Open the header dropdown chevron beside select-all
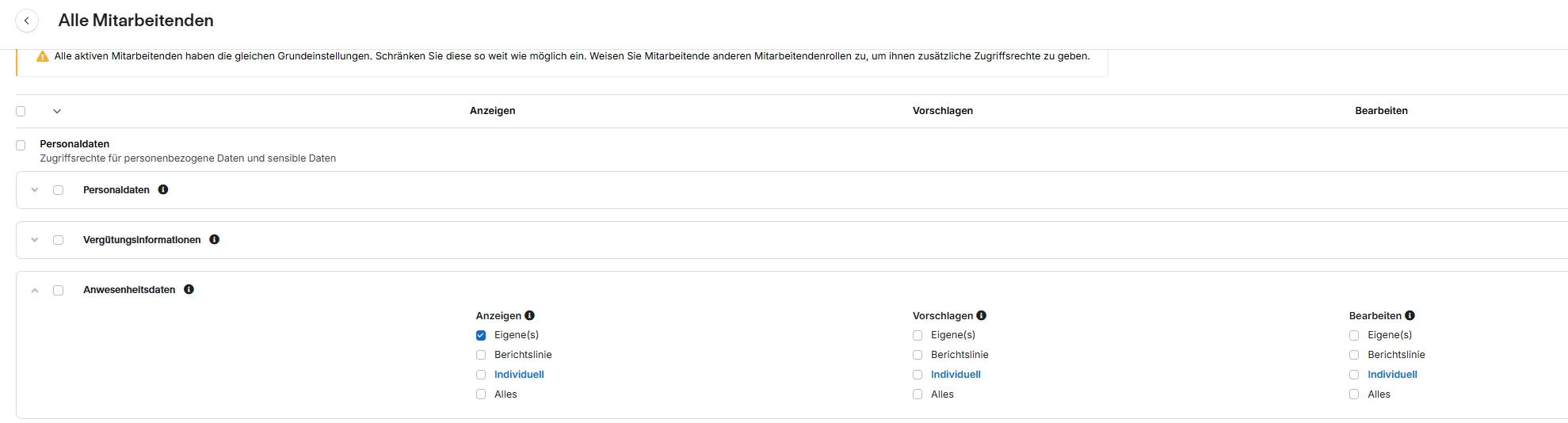Image resolution: width=1568 pixels, height=423 pixels. click(x=57, y=111)
